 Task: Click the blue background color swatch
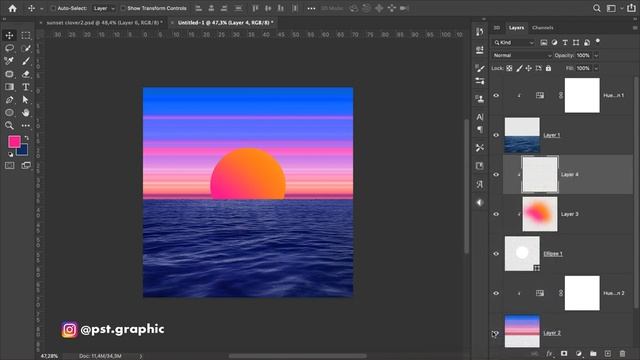[24, 151]
